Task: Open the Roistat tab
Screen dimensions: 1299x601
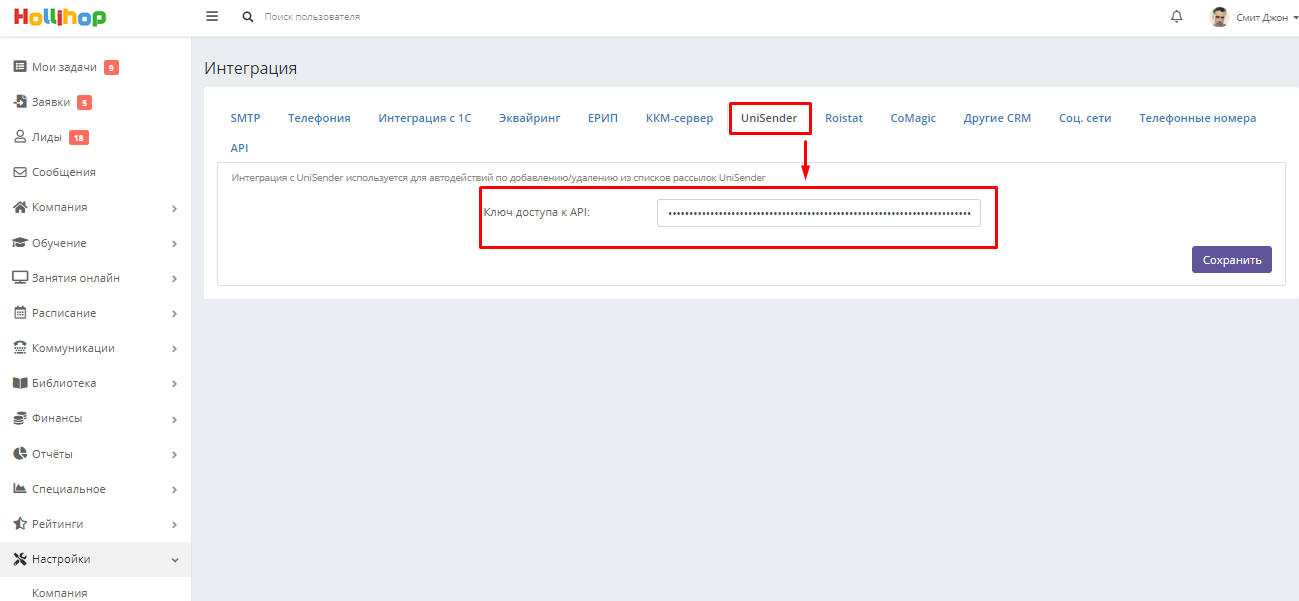Action: 844,118
